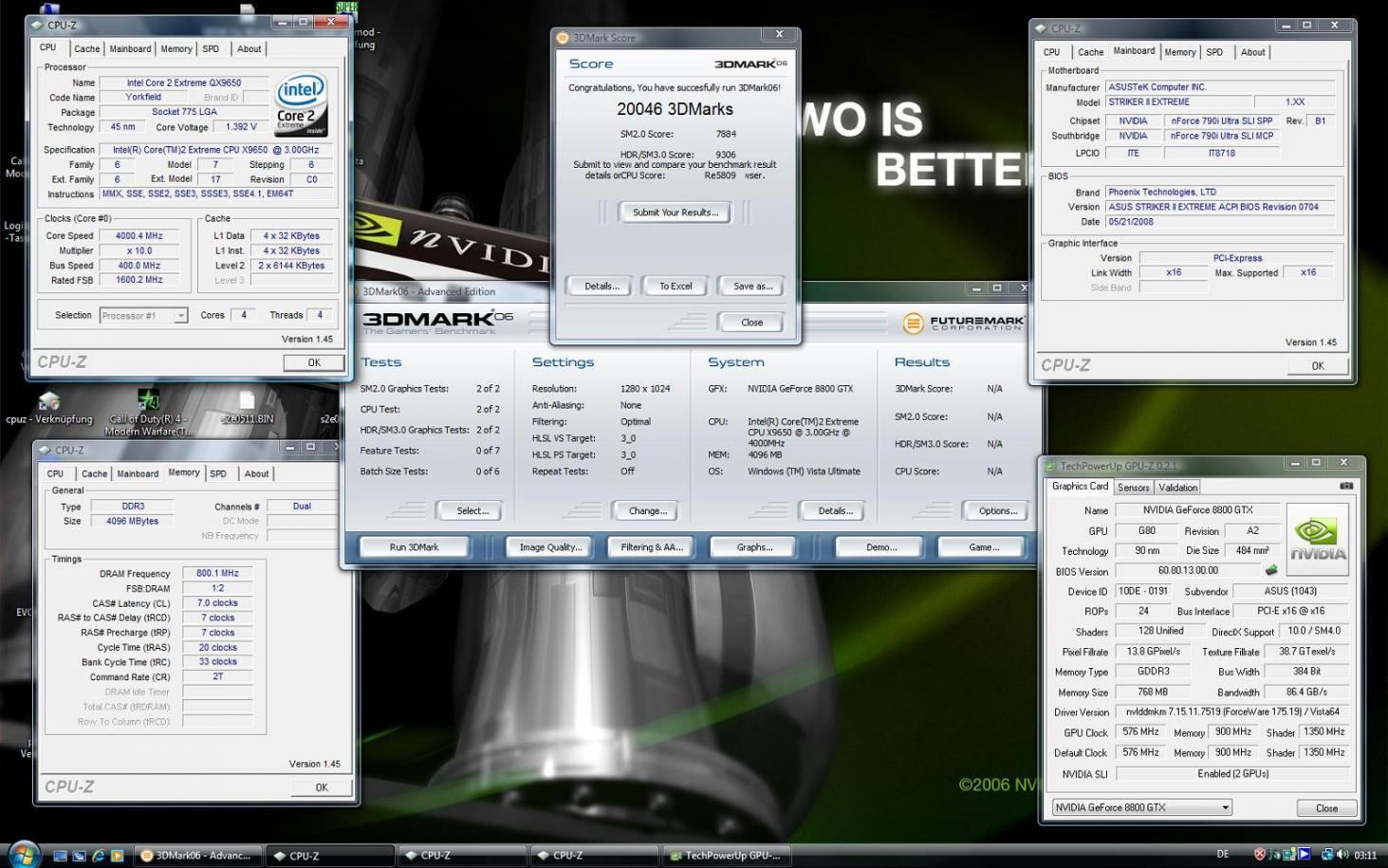Click the 3DMark Score window title icon
Image resolution: width=1388 pixels, height=868 pixels.
pyautogui.click(x=563, y=38)
